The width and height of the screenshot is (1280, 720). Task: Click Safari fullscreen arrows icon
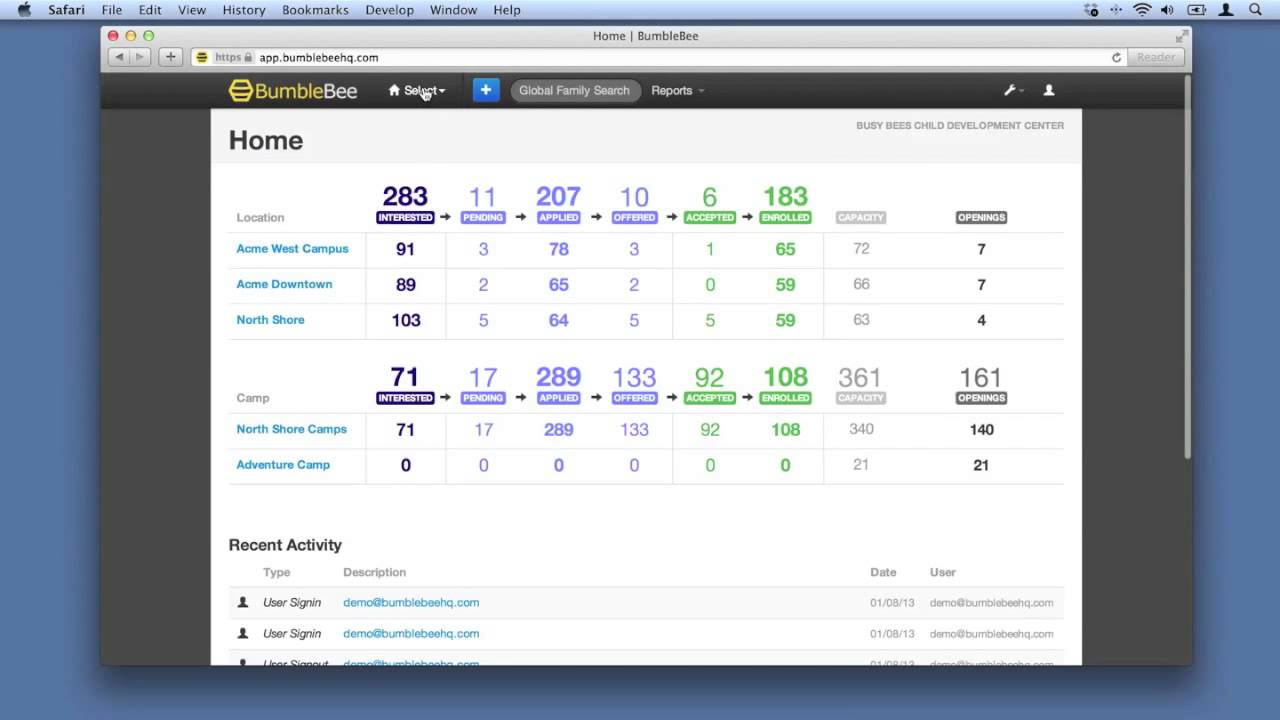tap(1182, 35)
